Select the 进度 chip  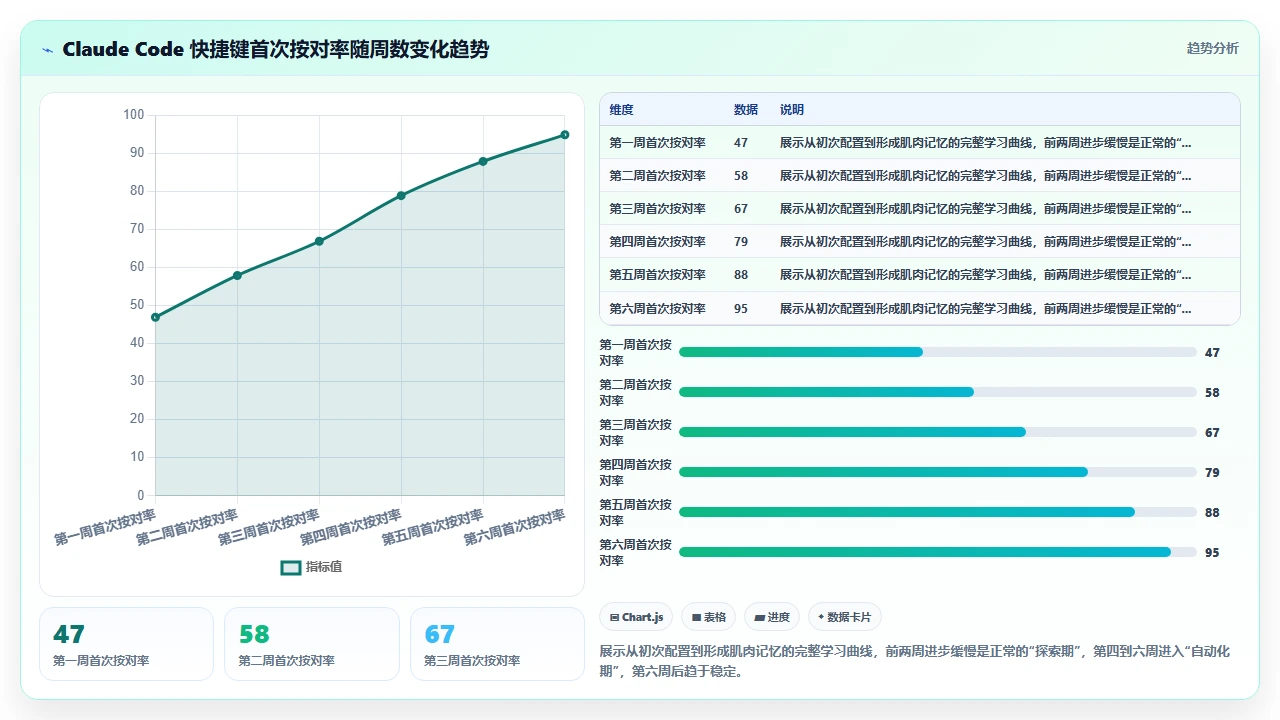pyautogui.click(x=772, y=617)
